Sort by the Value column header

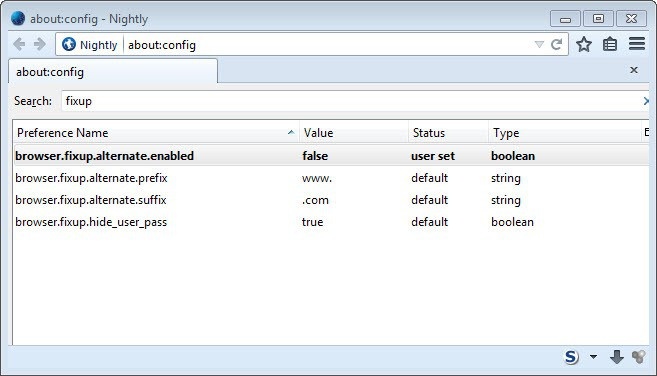[354, 133]
